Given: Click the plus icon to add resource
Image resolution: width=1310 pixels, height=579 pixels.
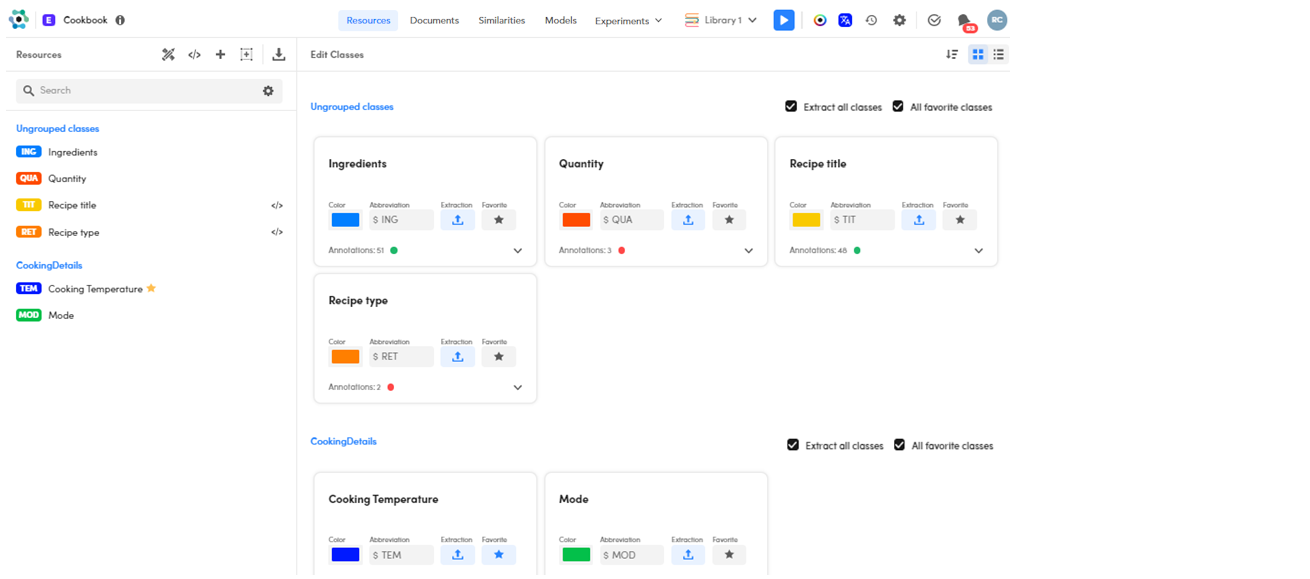Looking at the screenshot, I should pyautogui.click(x=220, y=55).
